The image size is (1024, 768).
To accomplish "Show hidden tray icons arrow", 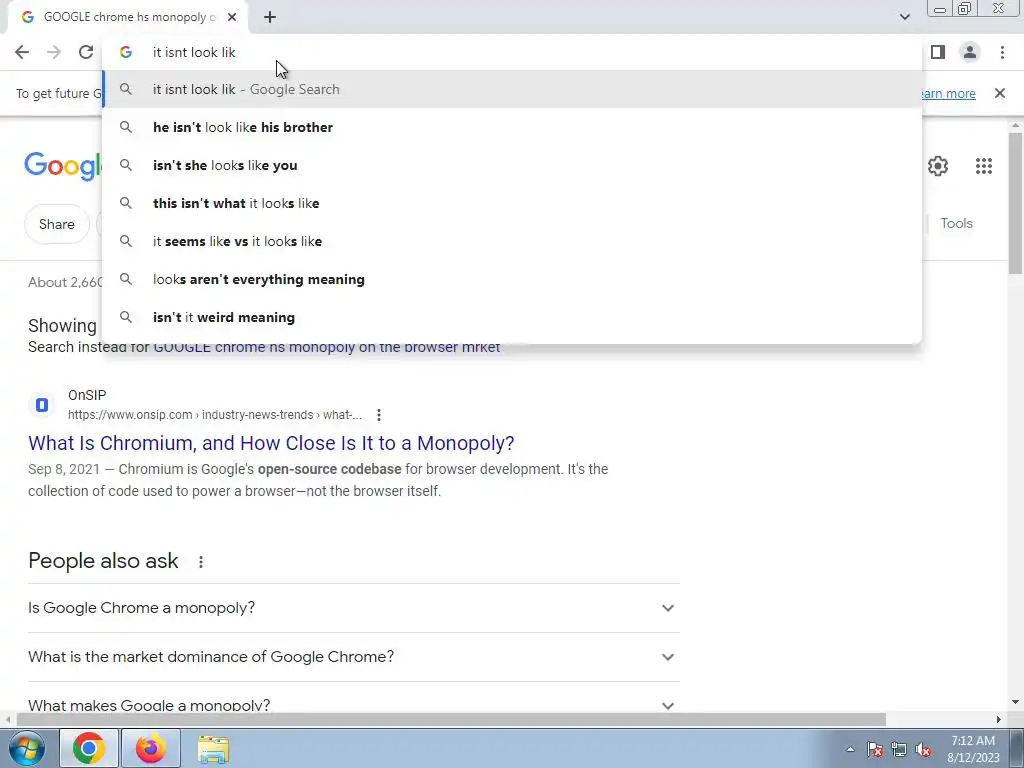I will pos(850,749).
